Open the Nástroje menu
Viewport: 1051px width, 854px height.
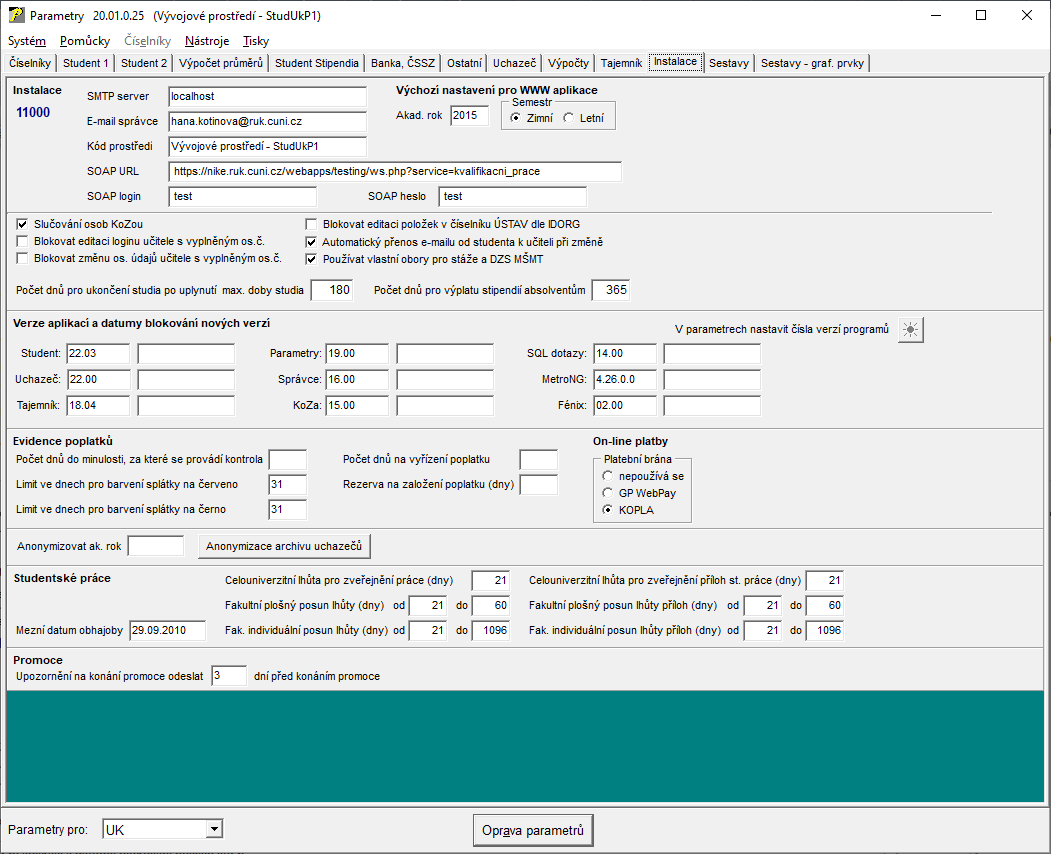coord(207,41)
